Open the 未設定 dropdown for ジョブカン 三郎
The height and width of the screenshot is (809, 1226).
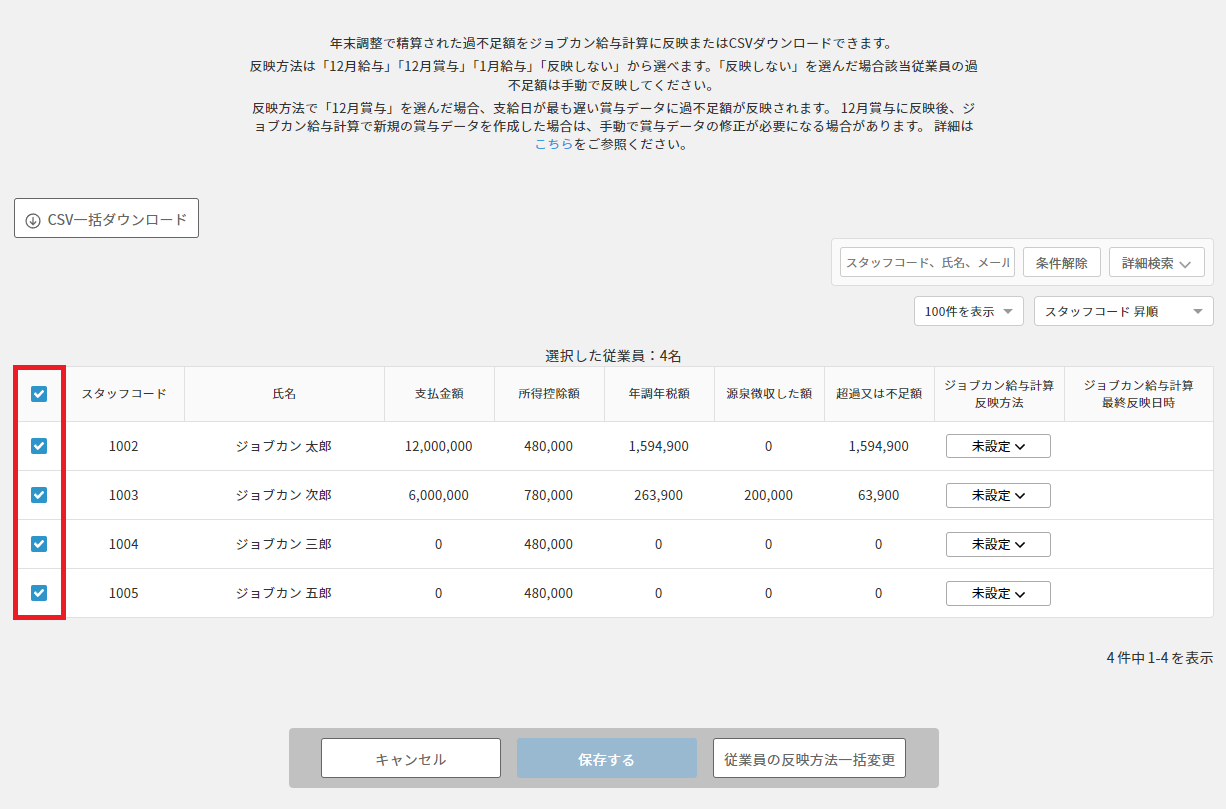(x=998, y=544)
